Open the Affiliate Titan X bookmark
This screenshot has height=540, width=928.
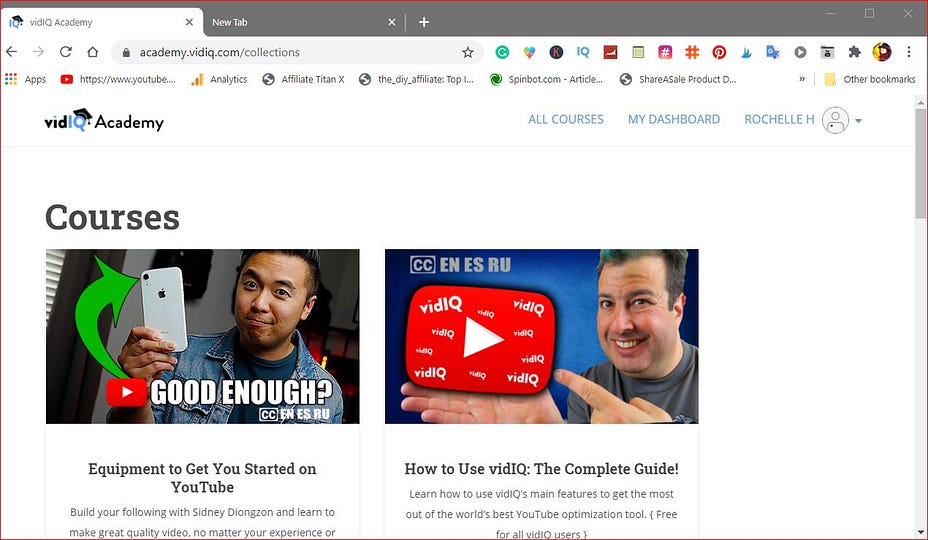click(x=304, y=79)
